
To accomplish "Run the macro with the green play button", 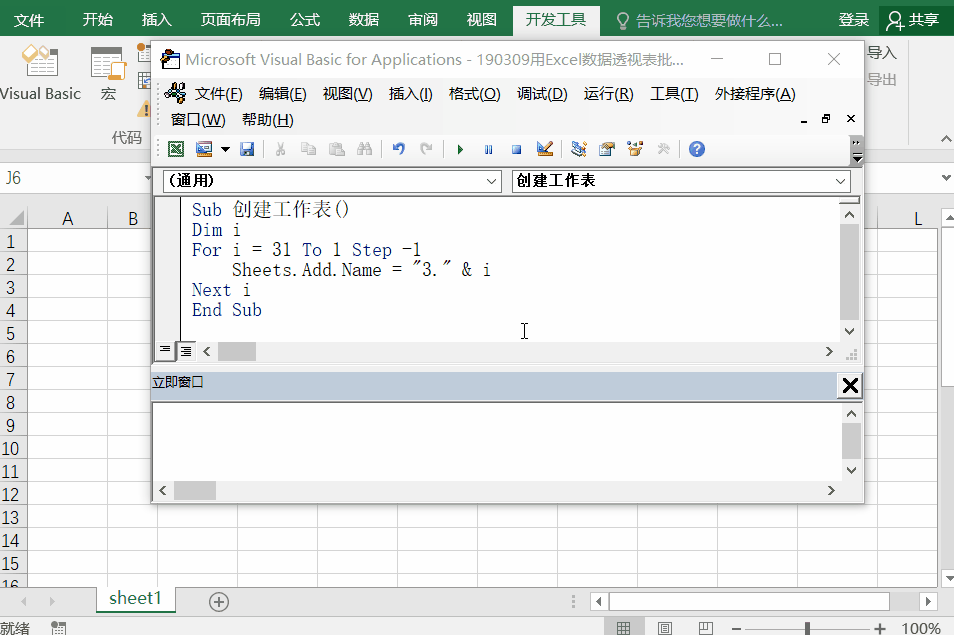I will click(x=461, y=149).
